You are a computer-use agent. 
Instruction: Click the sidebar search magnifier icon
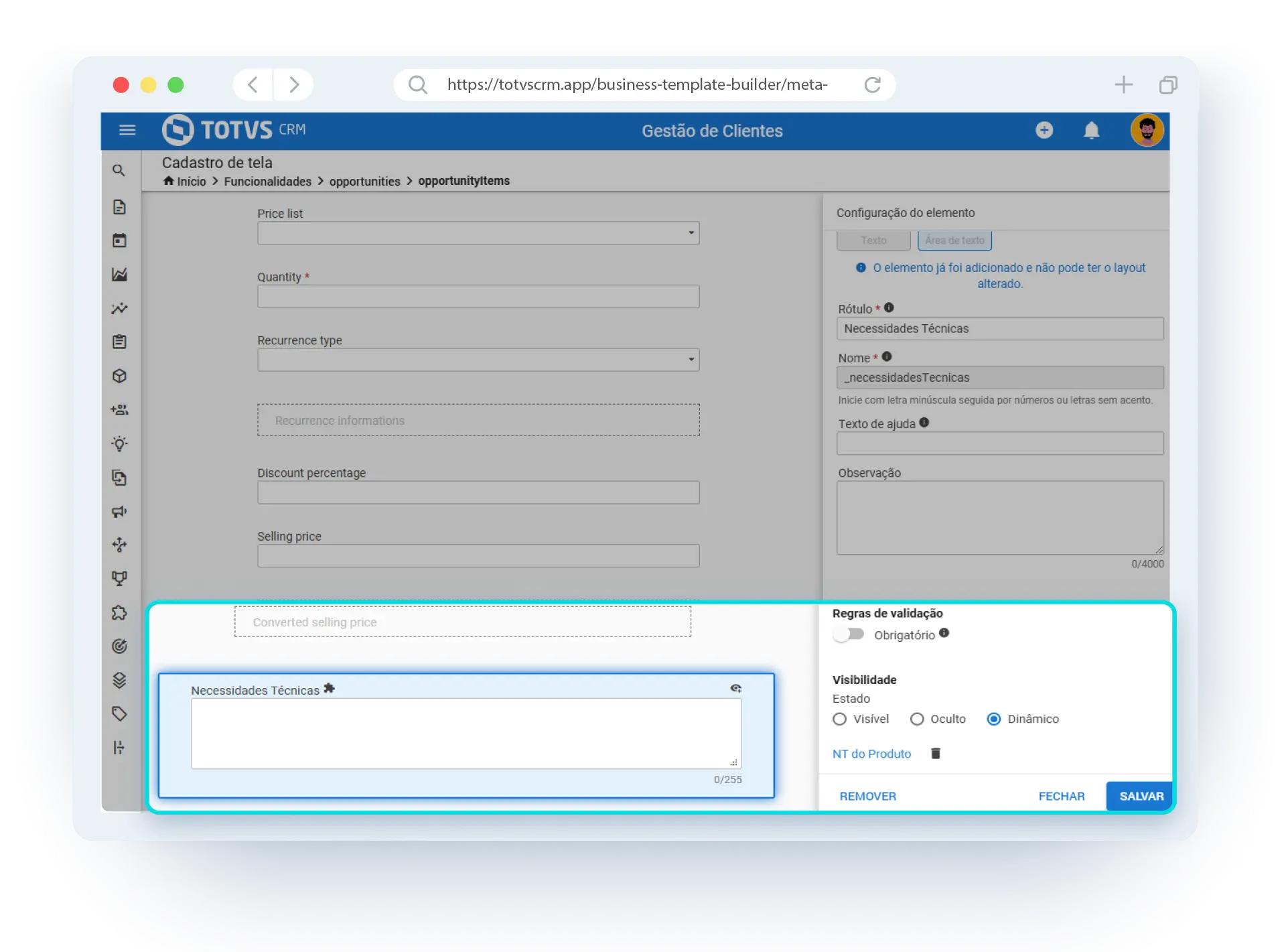click(119, 171)
